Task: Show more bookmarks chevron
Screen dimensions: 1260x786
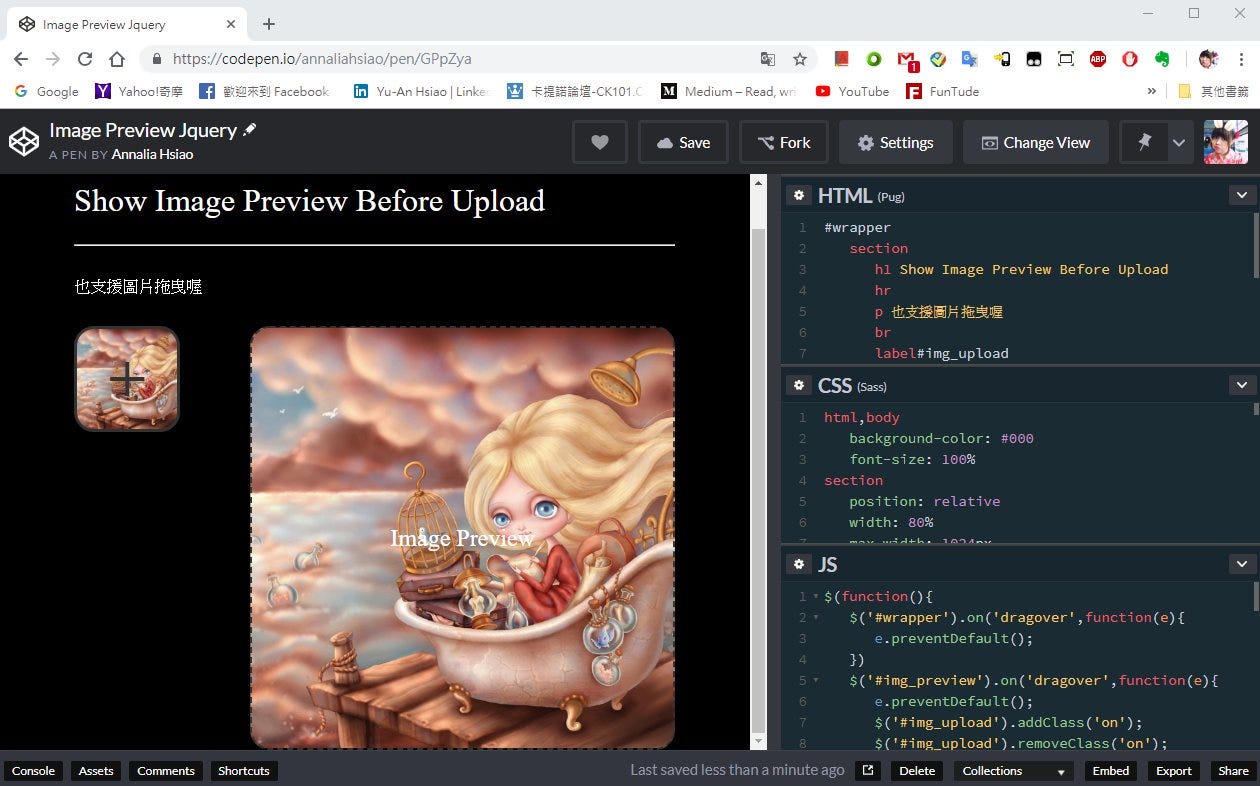Action: [1151, 91]
